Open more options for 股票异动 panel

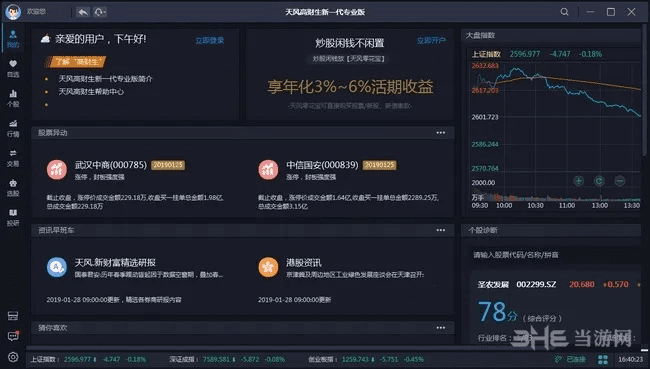click(x=441, y=133)
